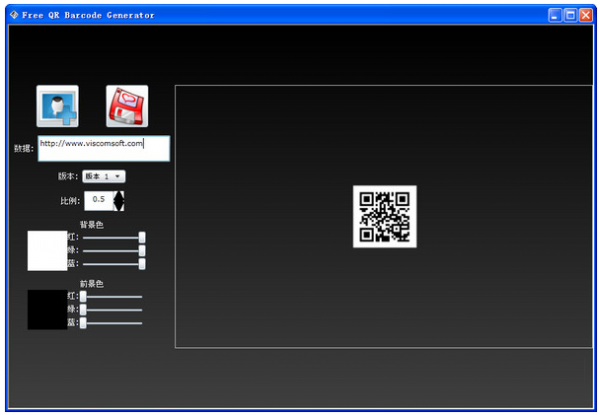The height and width of the screenshot is (415, 600).
Task: Click background color blue slider handle
Action: [x=142, y=264]
